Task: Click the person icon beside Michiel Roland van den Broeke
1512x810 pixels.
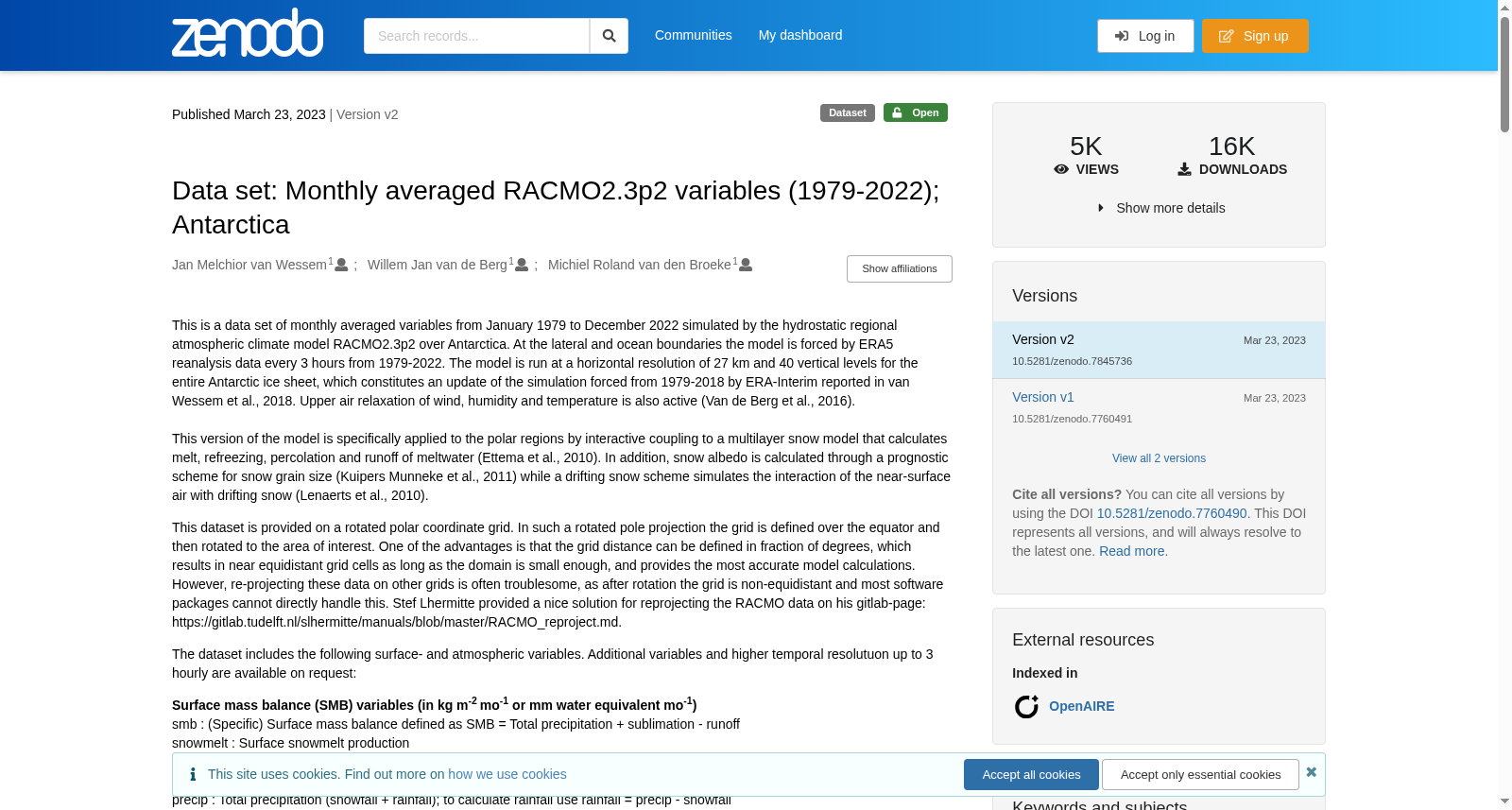Action: [746, 265]
